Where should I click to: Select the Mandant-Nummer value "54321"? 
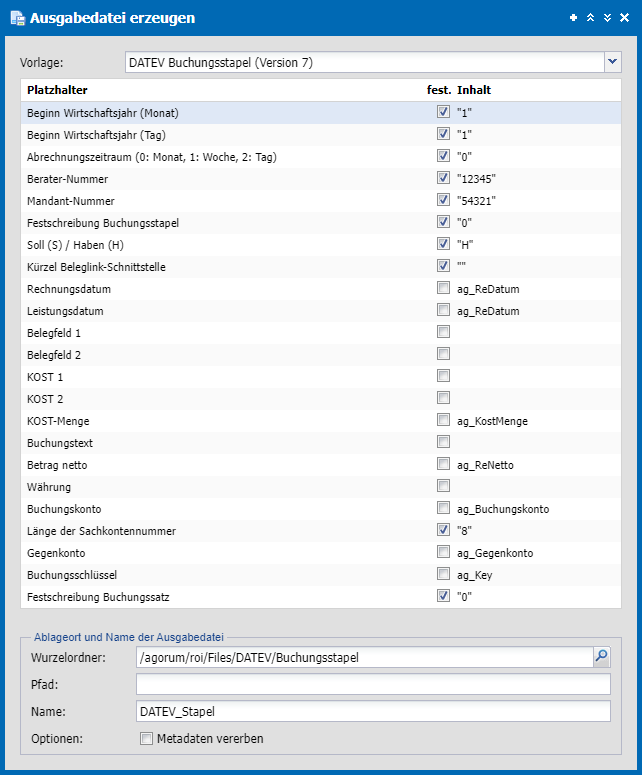pyautogui.click(x=476, y=201)
